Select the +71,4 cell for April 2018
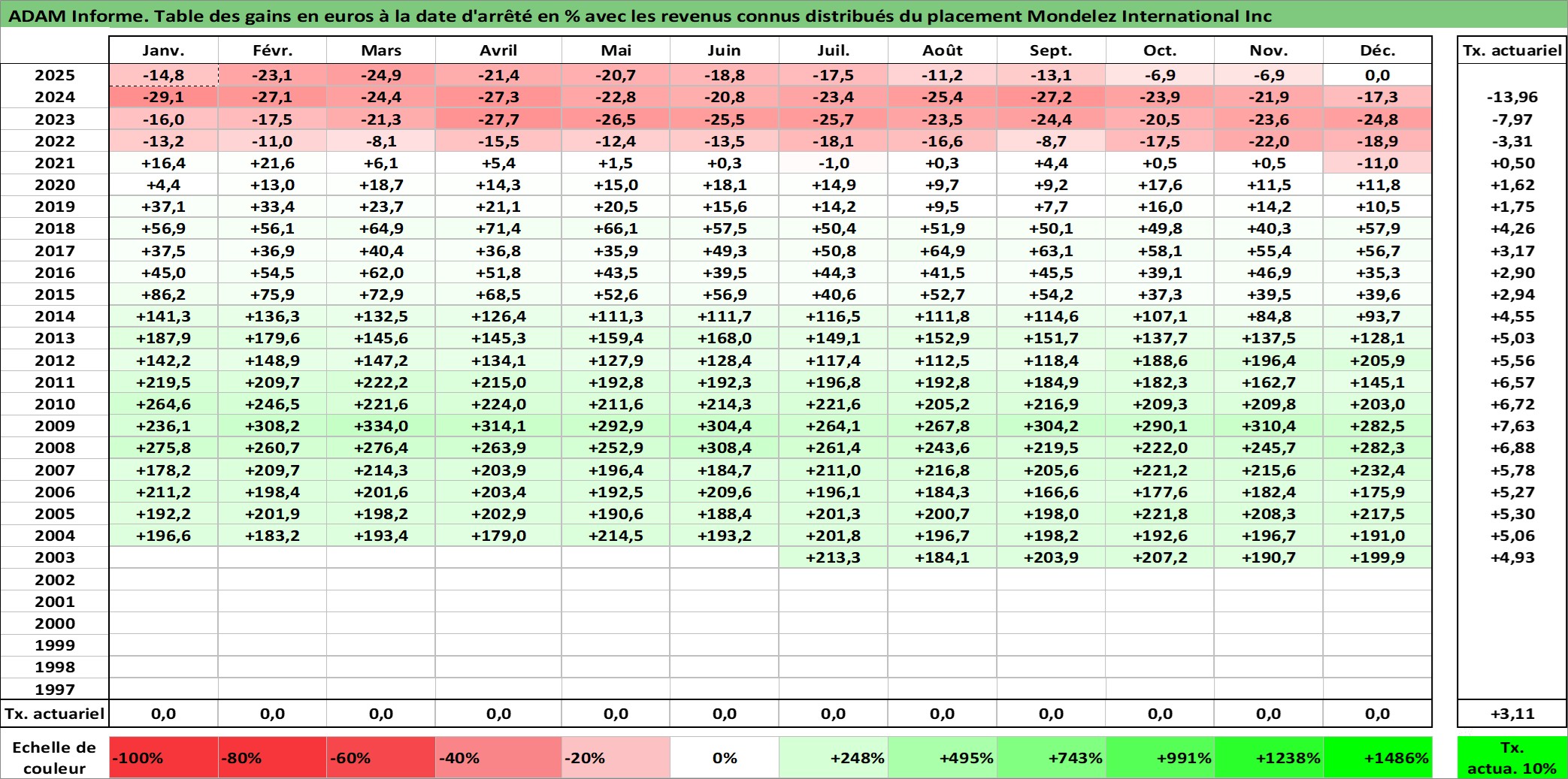Image resolution: width=1568 pixels, height=779 pixels. tap(498, 228)
